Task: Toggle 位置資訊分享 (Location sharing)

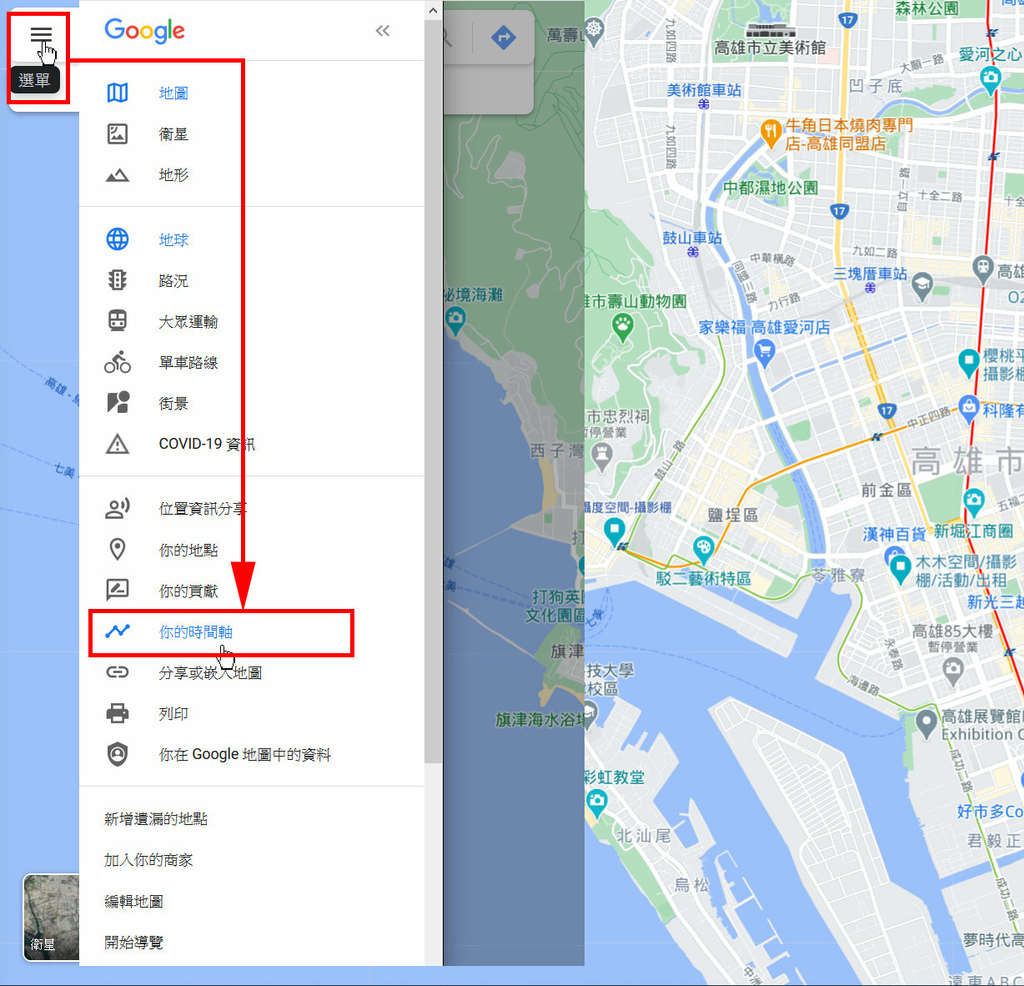Action: (117, 508)
